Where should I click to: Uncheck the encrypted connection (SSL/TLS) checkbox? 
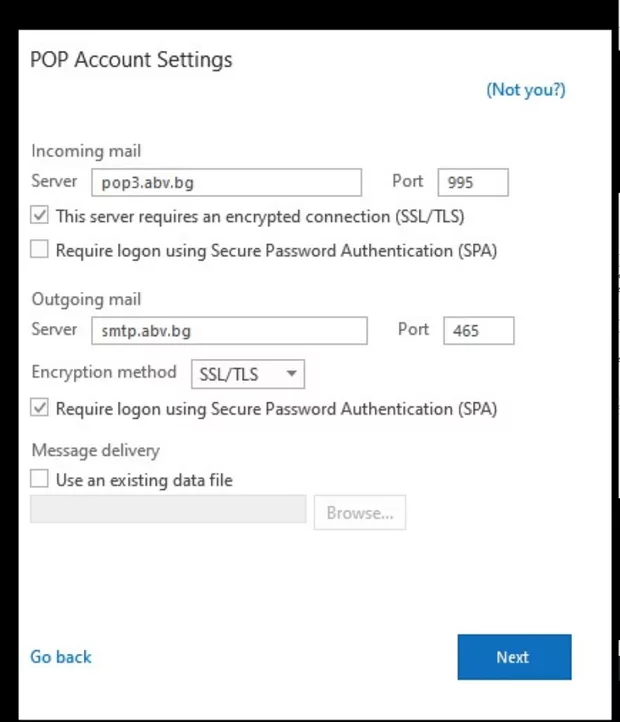tap(40, 216)
